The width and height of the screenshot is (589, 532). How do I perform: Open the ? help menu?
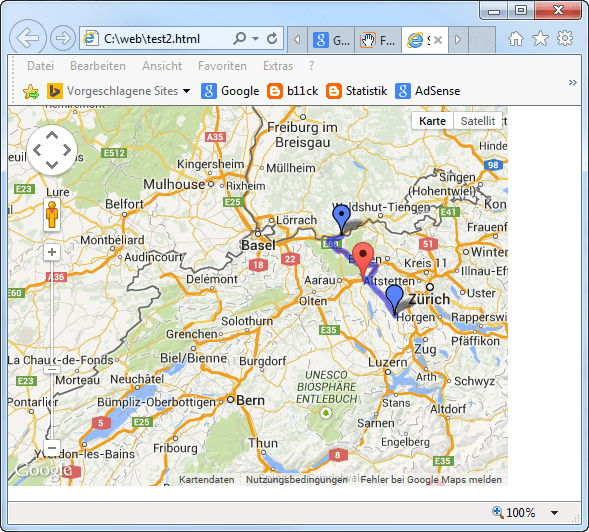point(311,66)
